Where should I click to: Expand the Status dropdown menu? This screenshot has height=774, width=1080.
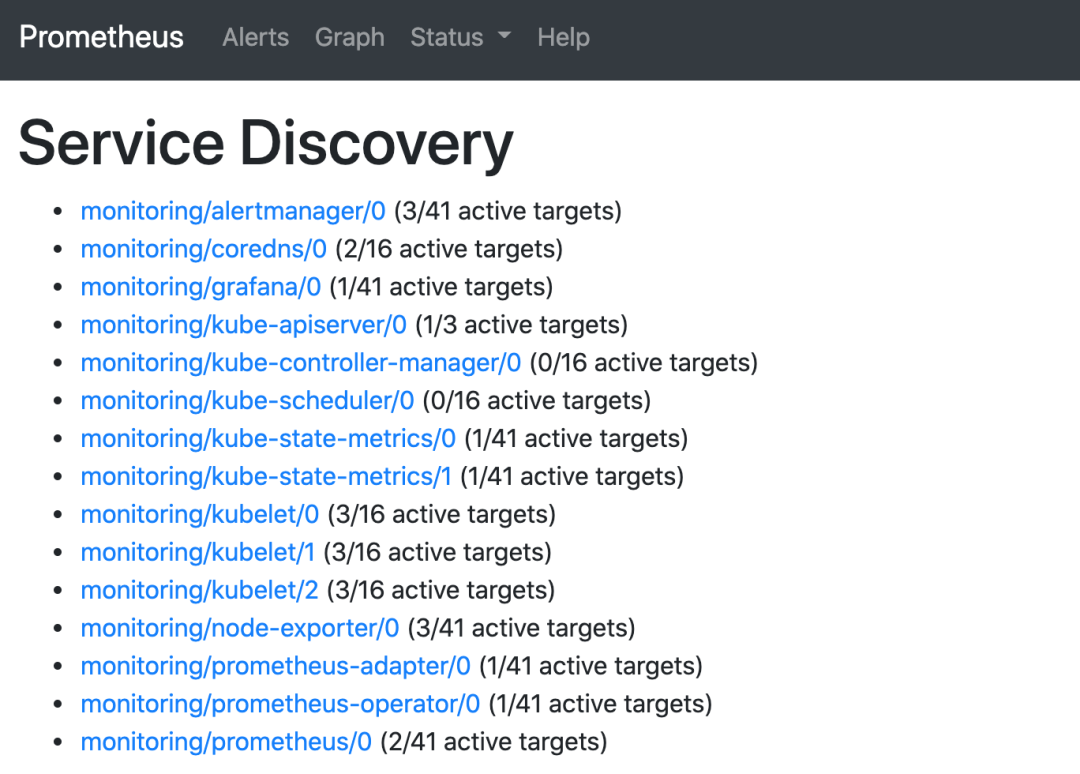pos(461,37)
